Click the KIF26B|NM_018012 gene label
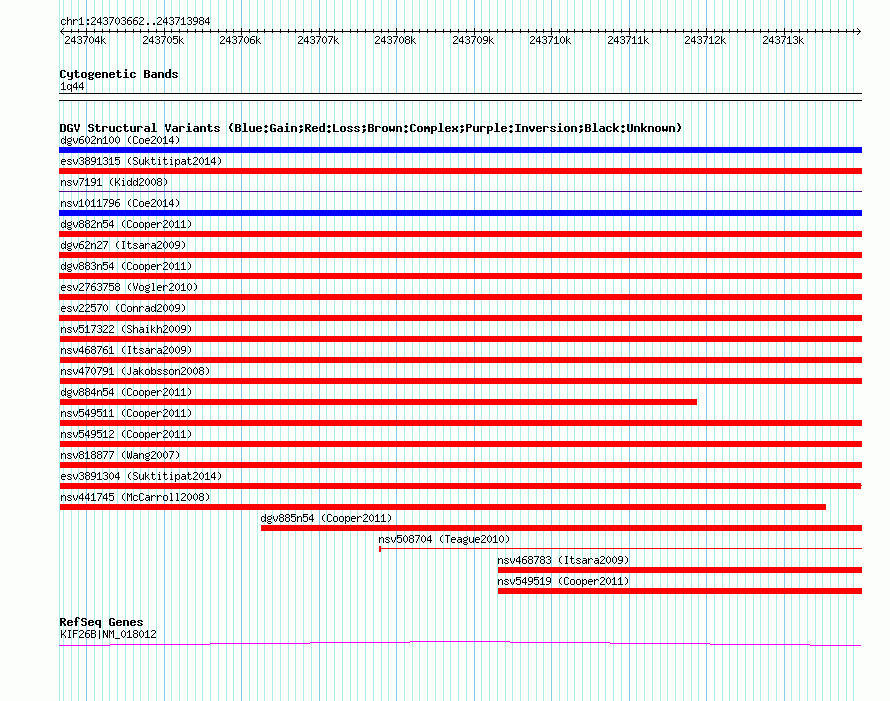The height and width of the screenshot is (701, 890). pos(108,634)
